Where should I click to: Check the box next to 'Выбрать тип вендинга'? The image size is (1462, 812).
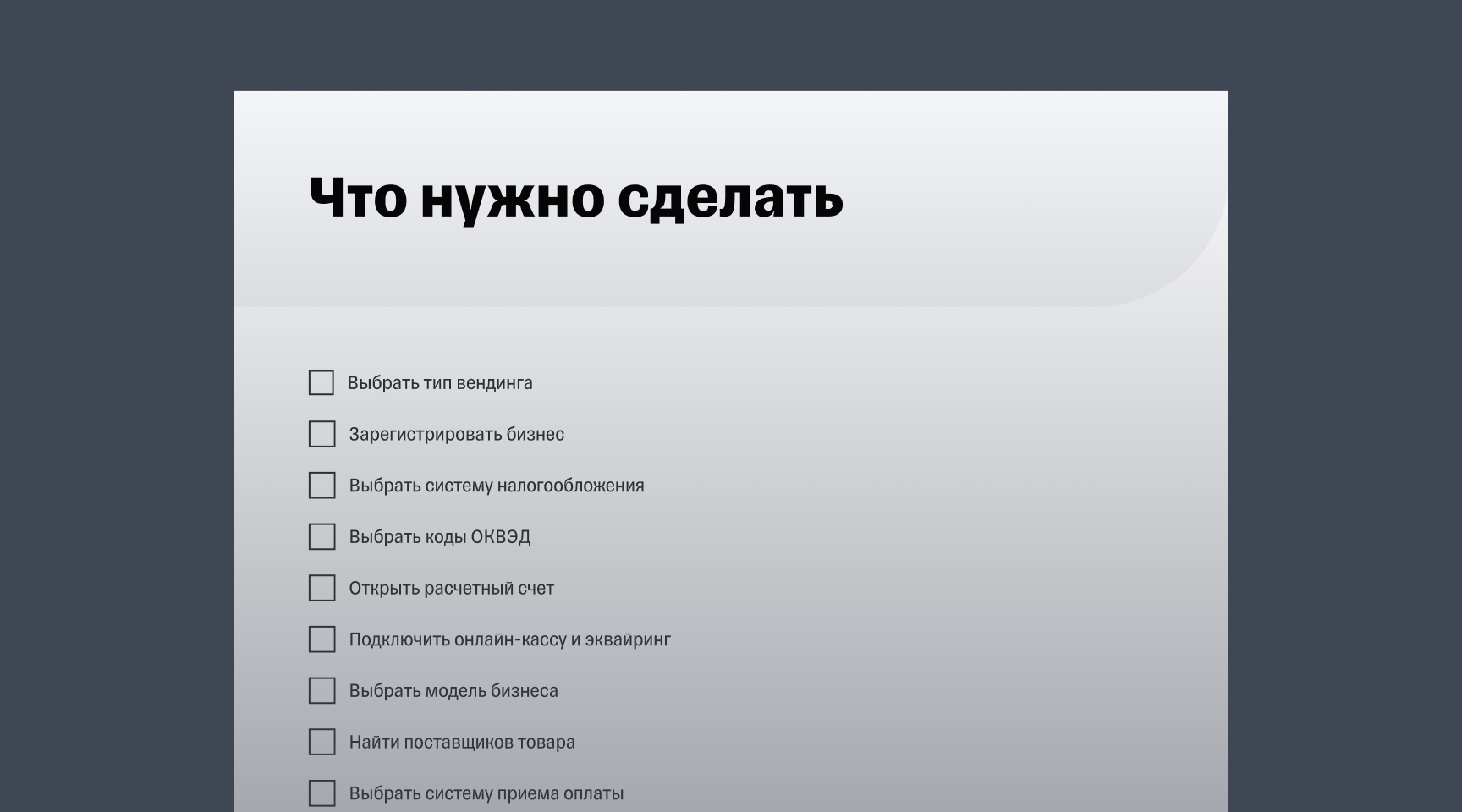(322, 382)
